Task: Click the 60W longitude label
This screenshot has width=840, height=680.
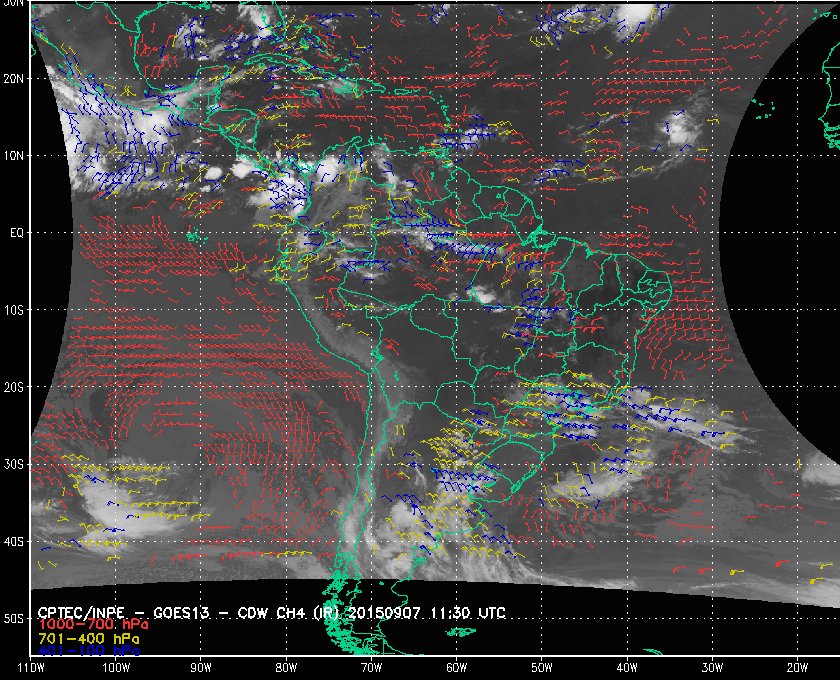Action: click(x=456, y=668)
